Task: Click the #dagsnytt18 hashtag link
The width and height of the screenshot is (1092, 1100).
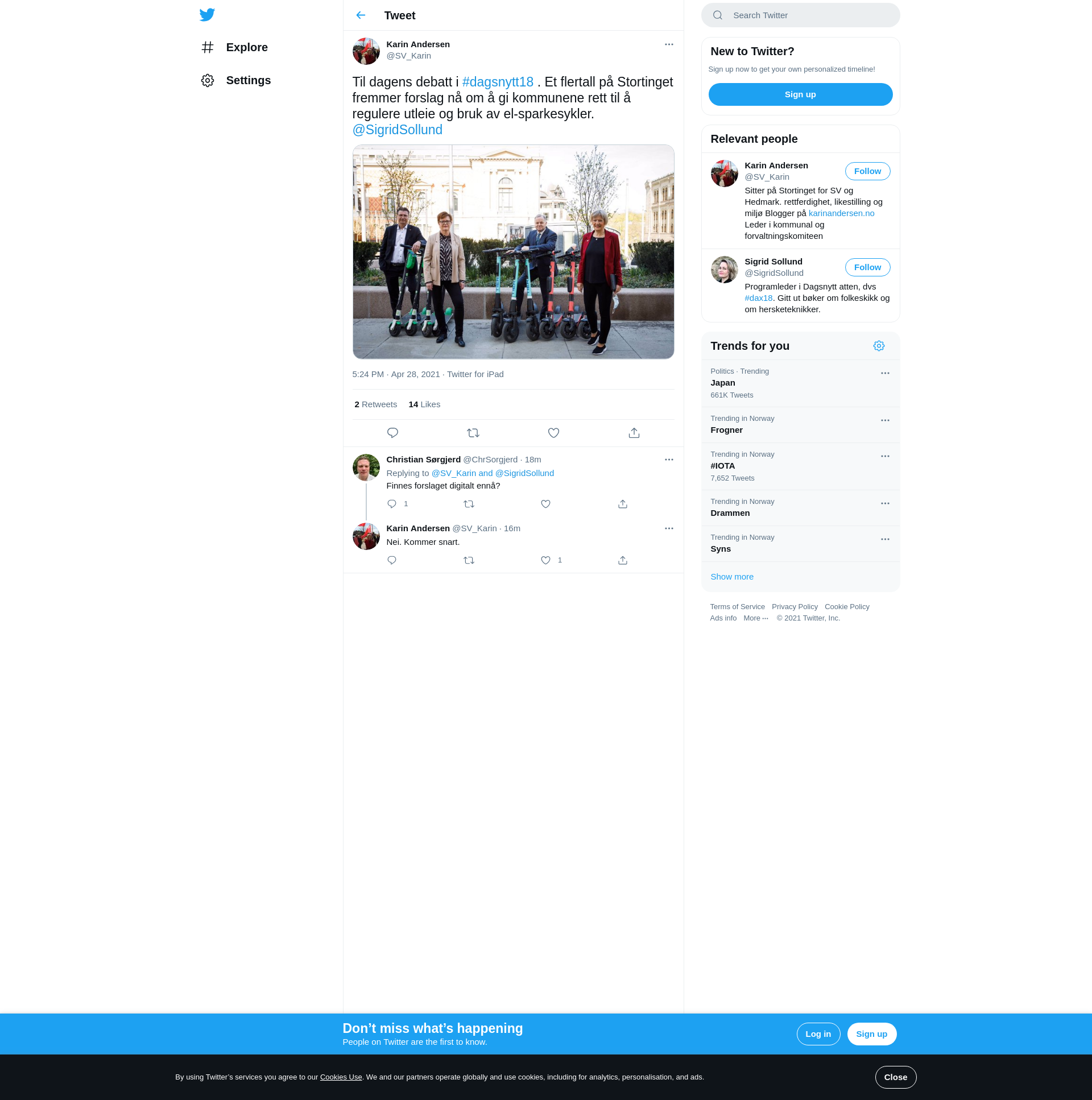Action: [497, 82]
